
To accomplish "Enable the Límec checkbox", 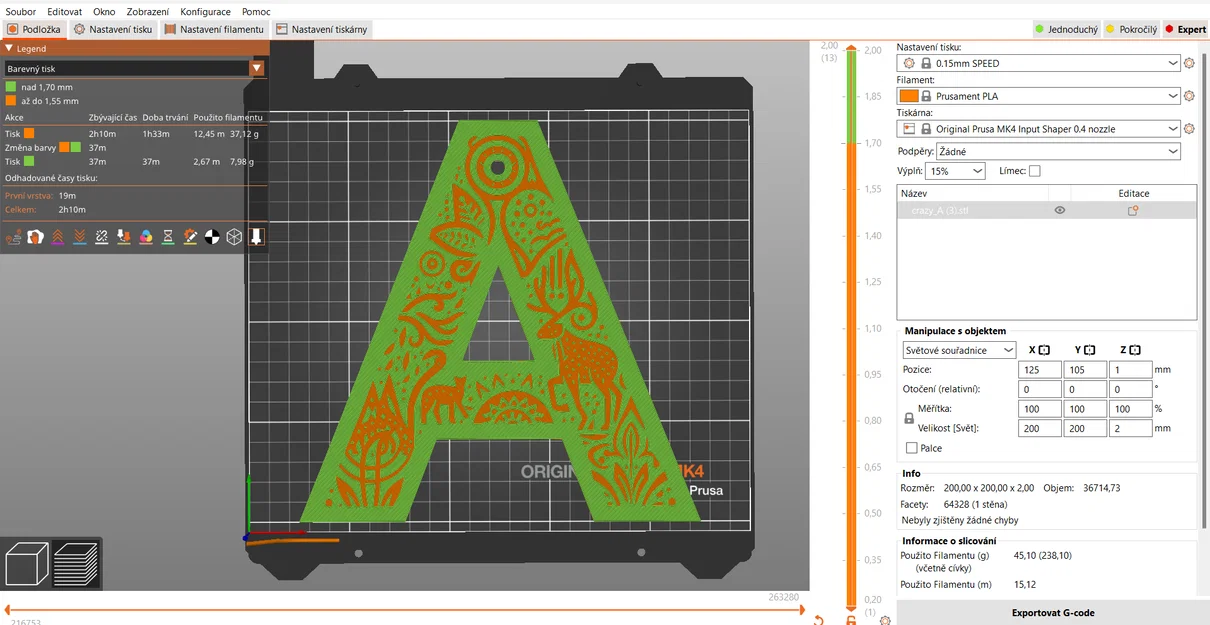I will pyautogui.click(x=1034, y=170).
